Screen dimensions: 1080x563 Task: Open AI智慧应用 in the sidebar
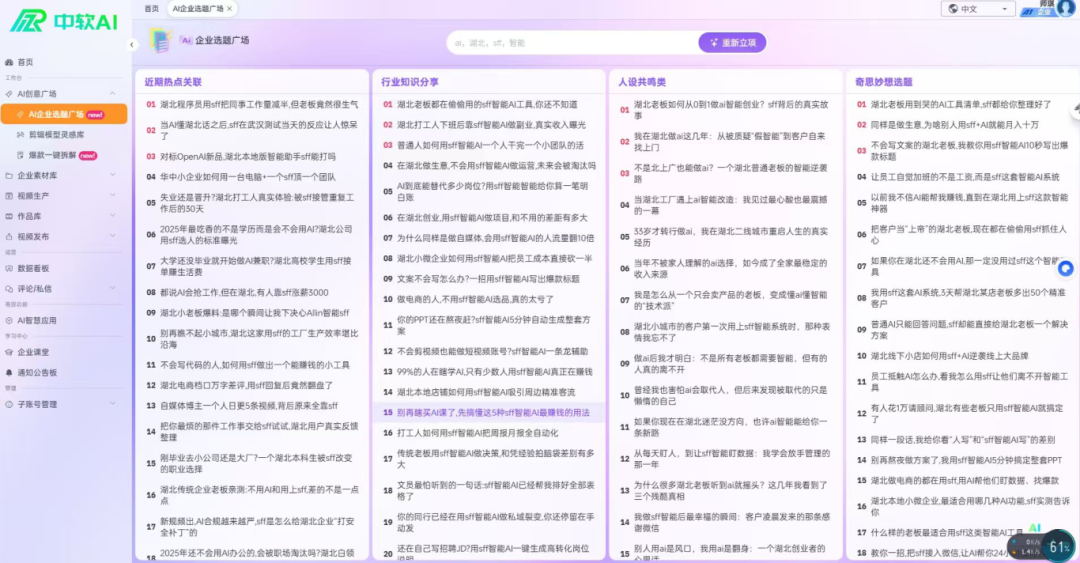pos(37,320)
